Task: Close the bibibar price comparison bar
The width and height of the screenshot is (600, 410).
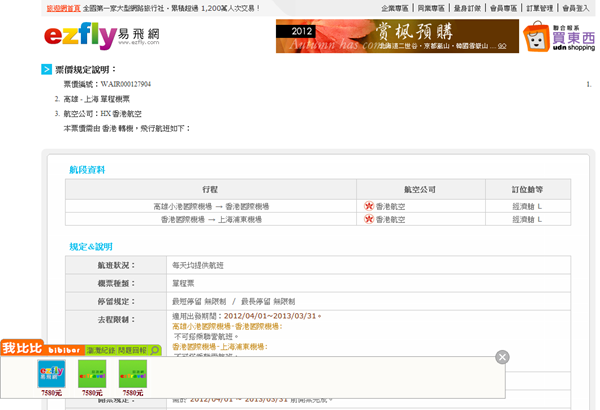Action: point(502,357)
